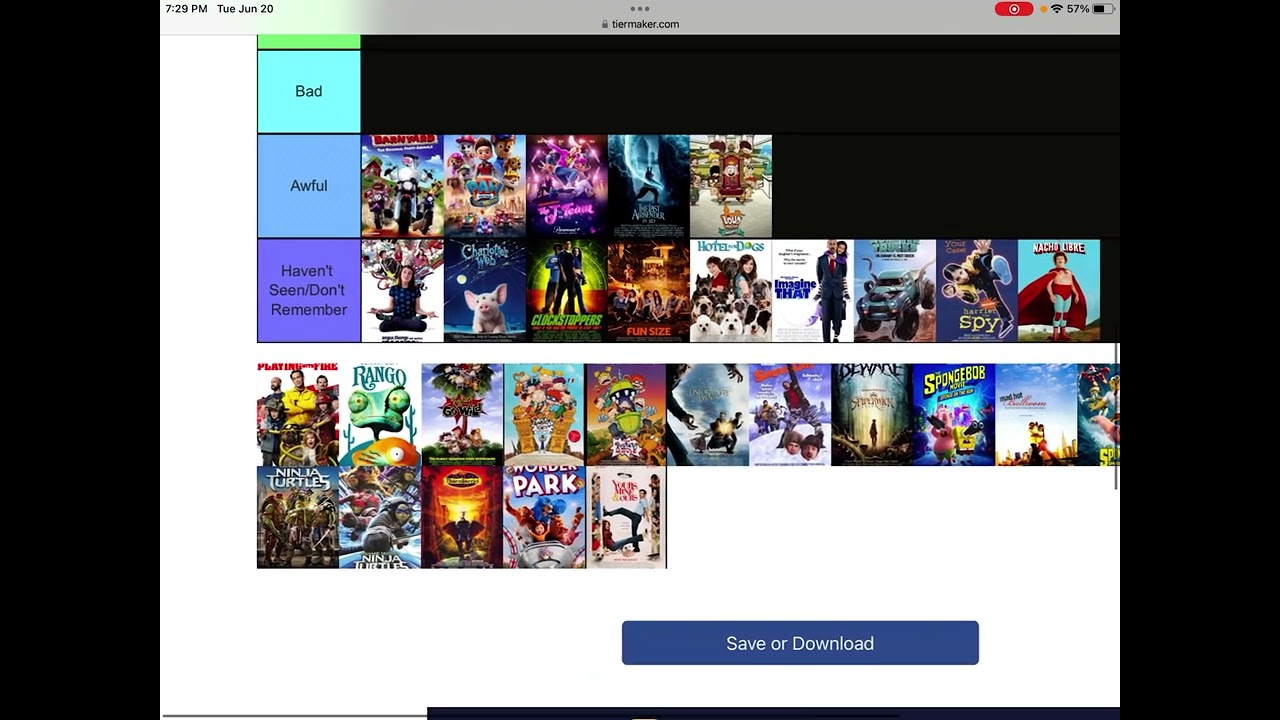The image size is (1280, 720).
Task: Pick the Mad Hot Ballroom poster
Action: [x=1036, y=415]
